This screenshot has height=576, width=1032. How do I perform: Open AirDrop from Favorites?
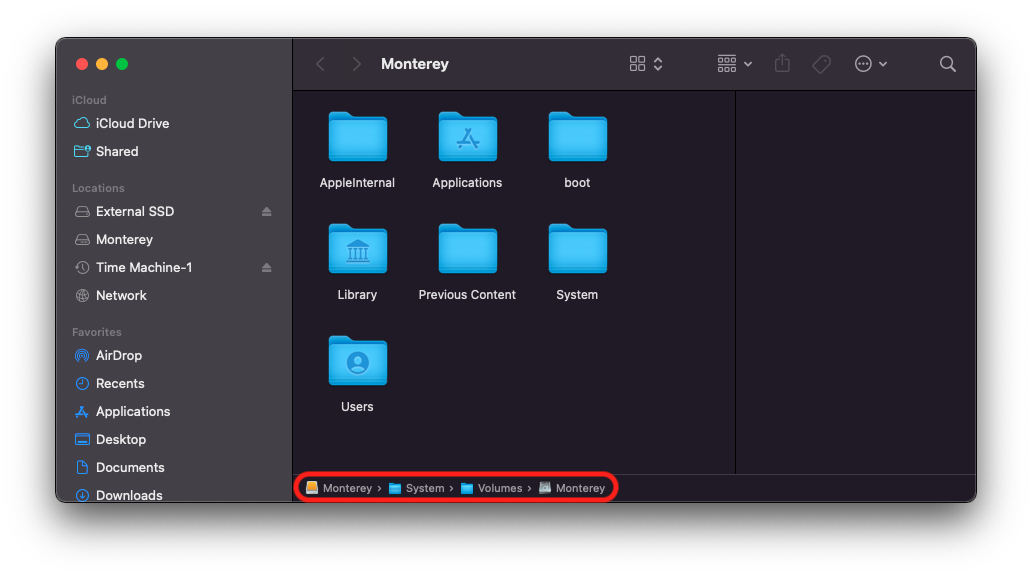[109, 355]
